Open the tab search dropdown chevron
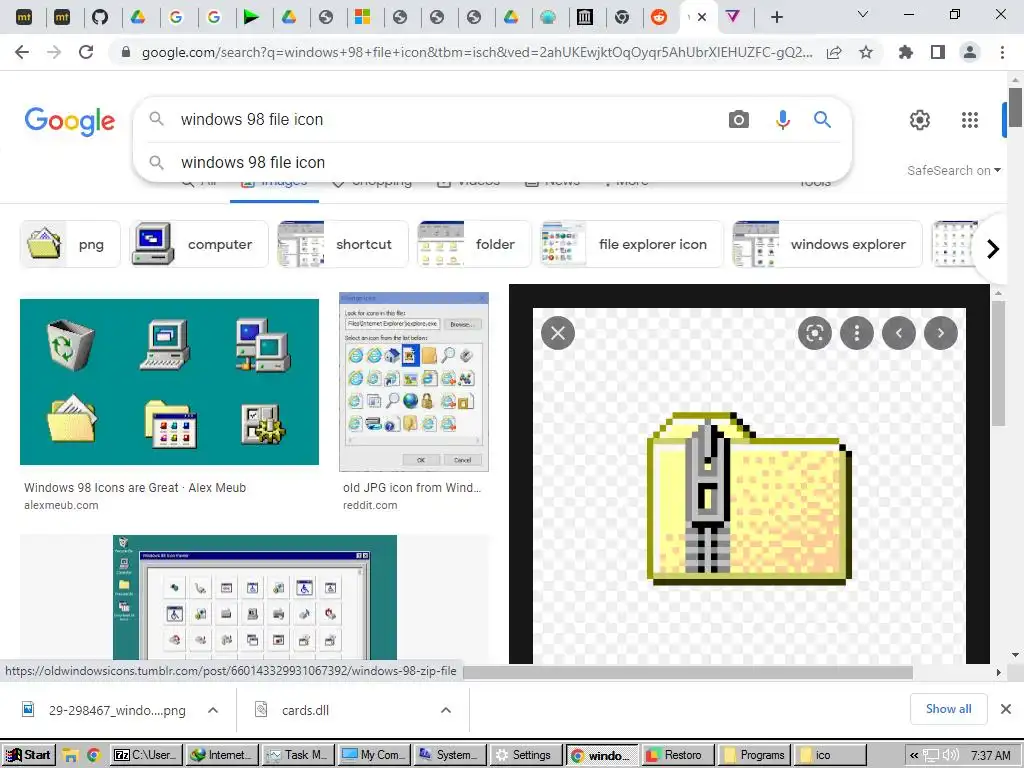 863,14
